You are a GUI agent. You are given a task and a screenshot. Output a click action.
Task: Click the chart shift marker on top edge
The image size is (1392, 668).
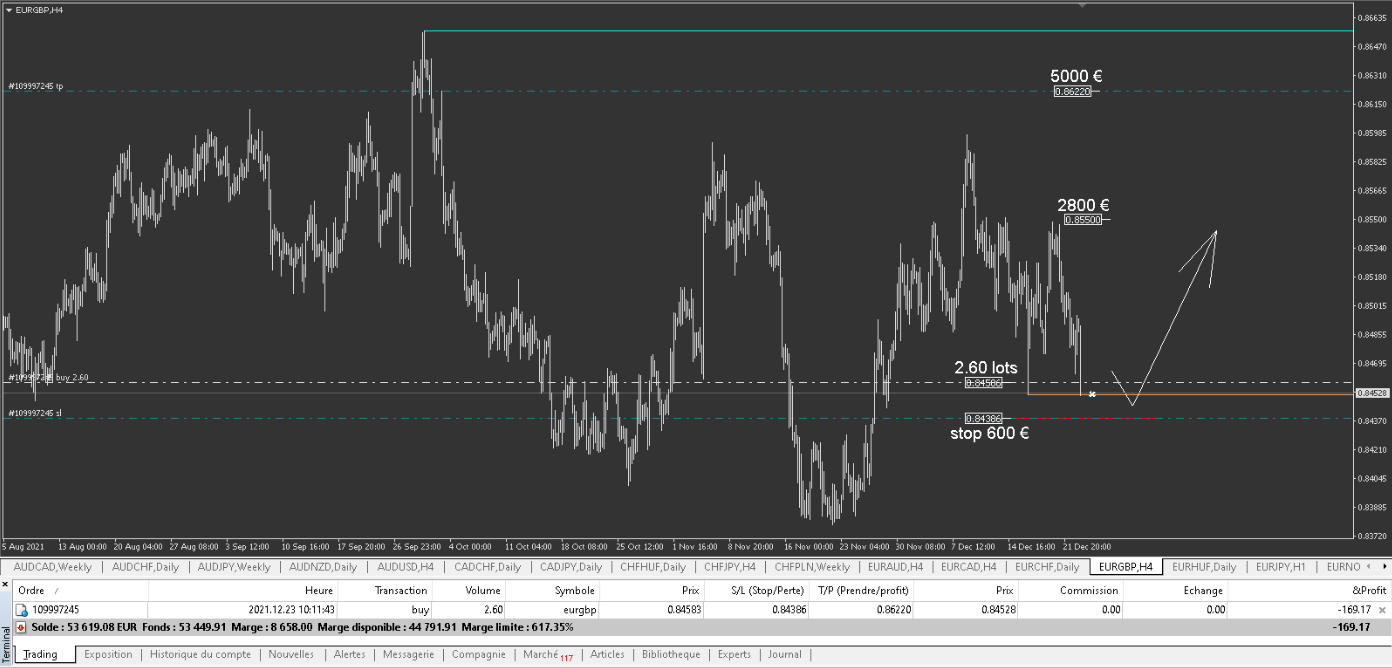coord(1080,5)
